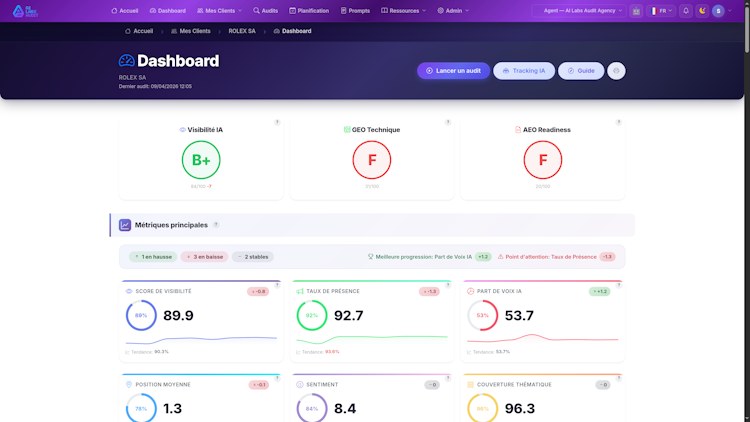Toggle dark mode with the moon icon
The image size is (750, 422).
point(702,11)
